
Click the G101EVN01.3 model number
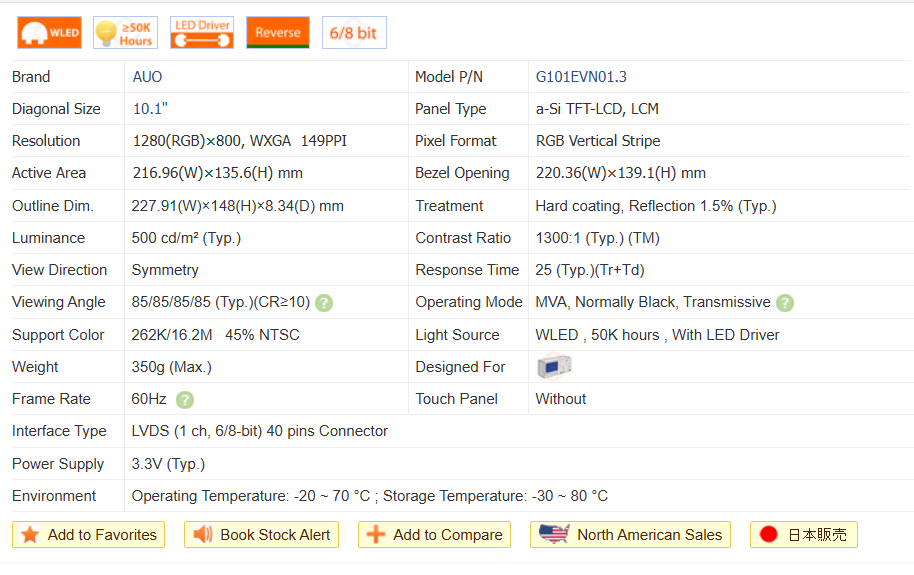tap(581, 77)
